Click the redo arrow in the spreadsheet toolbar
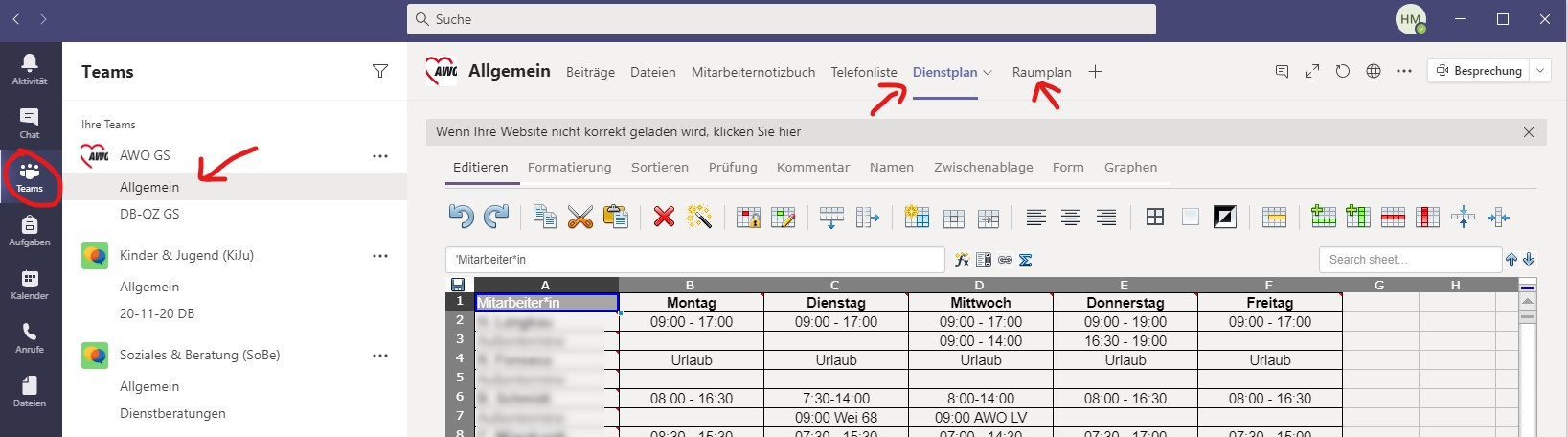This screenshot has width=1568, height=437. pos(496,217)
